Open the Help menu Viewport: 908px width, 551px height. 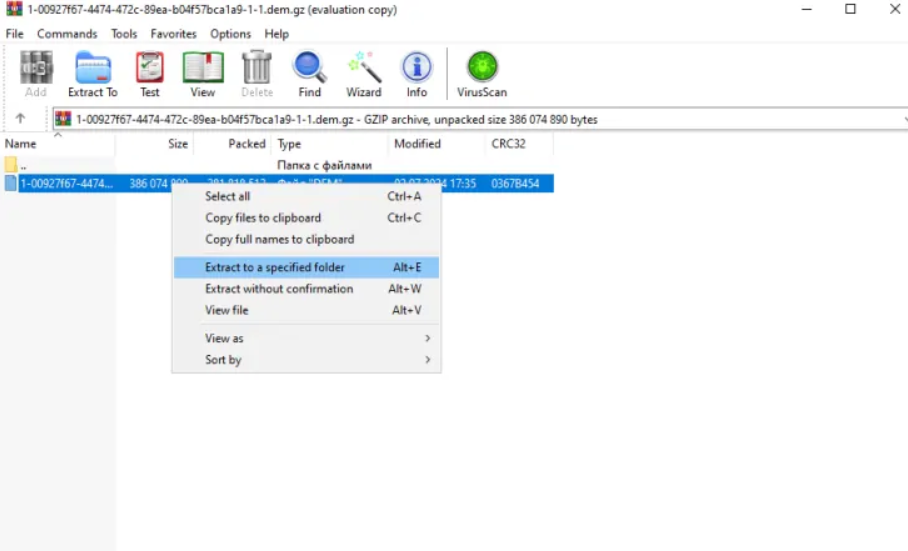pos(277,34)
